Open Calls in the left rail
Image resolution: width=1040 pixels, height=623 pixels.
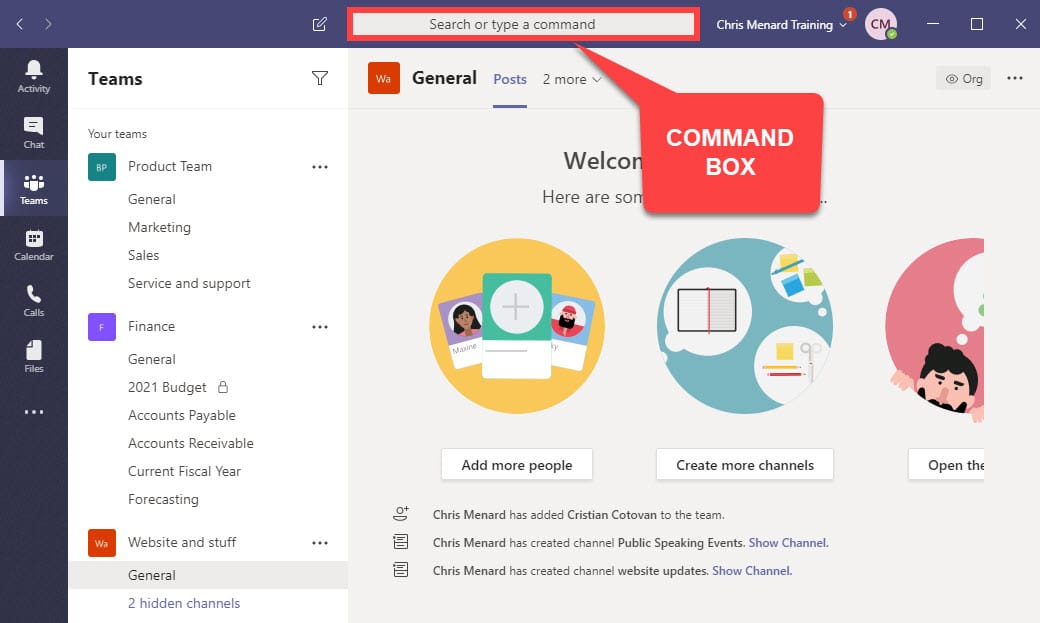click(34, 300)
